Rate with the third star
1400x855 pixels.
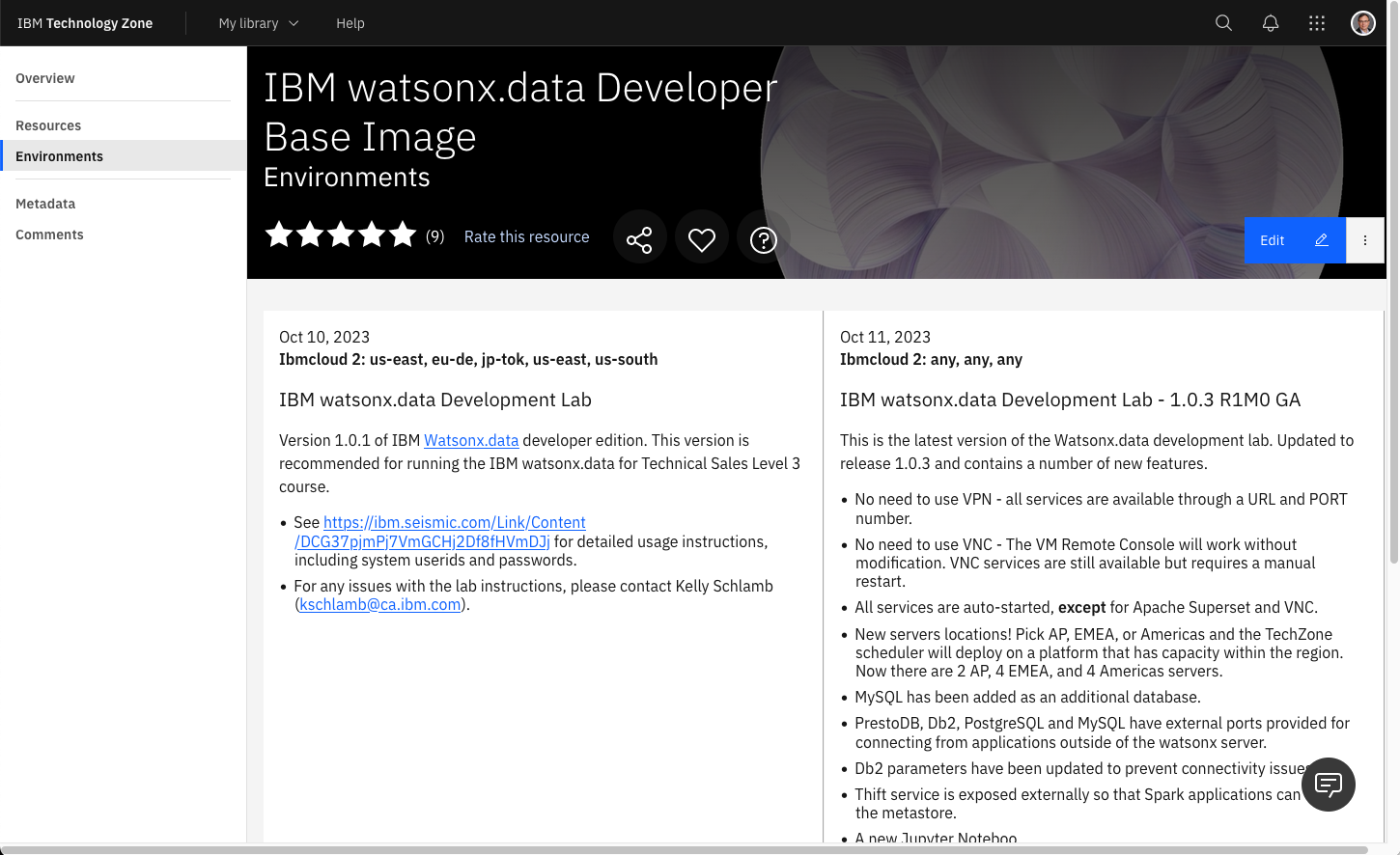341,234
